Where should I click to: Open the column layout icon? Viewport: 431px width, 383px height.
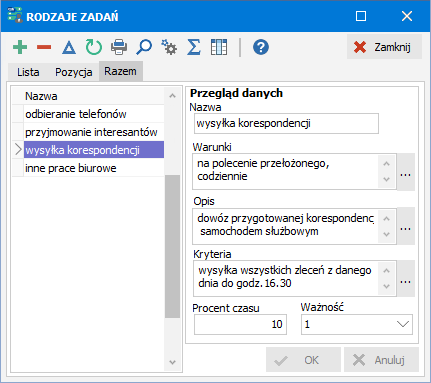point(219,47)
